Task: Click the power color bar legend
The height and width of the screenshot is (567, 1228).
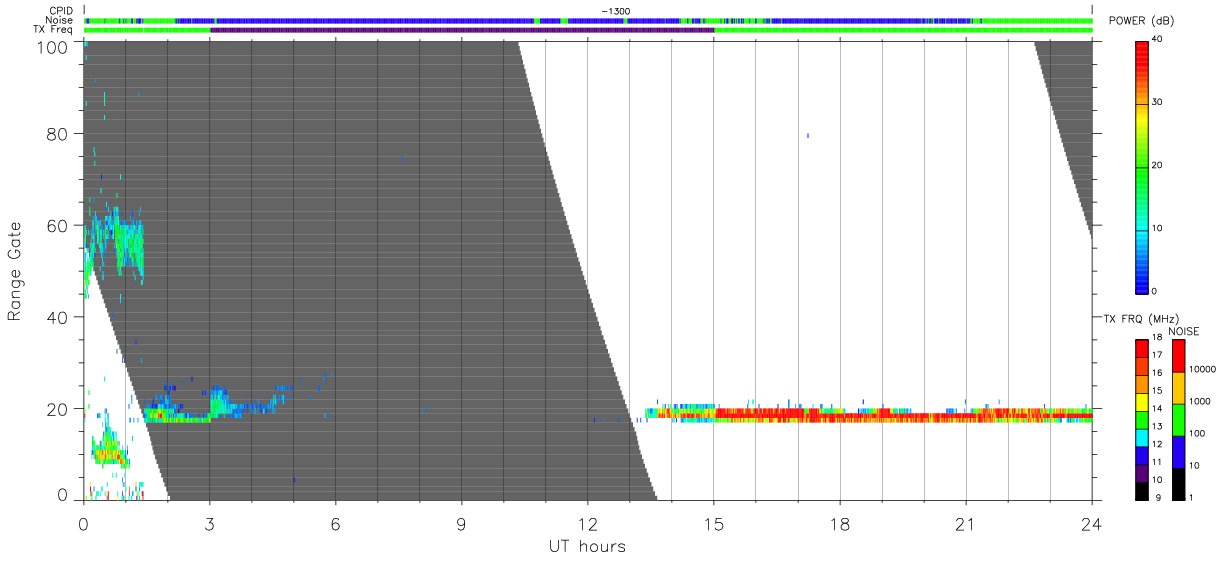Action: pyautogui.click(x=1141, y=166)
